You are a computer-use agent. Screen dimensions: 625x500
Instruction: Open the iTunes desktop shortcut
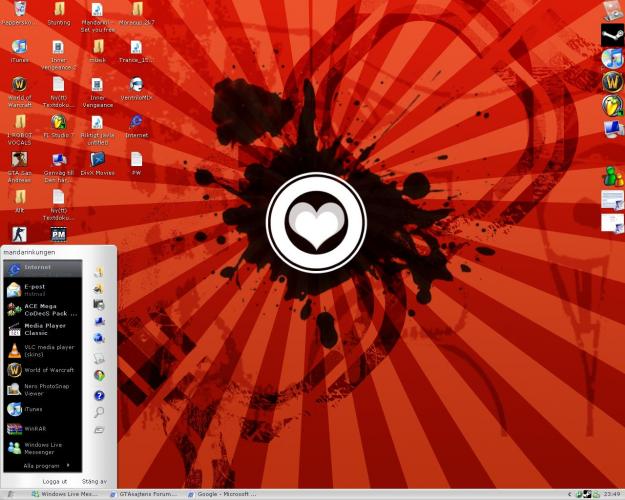(x=19, y=48)
